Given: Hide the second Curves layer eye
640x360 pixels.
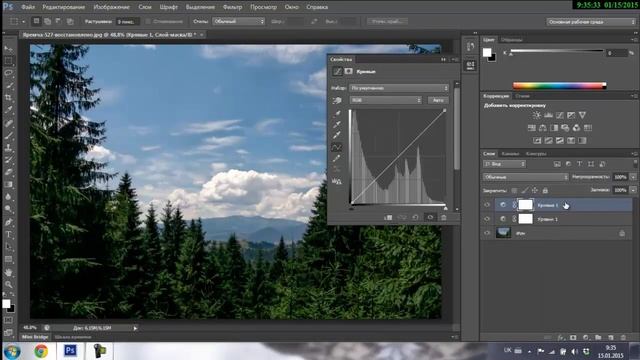Looking at the screenshot, I should click(487, 219).
